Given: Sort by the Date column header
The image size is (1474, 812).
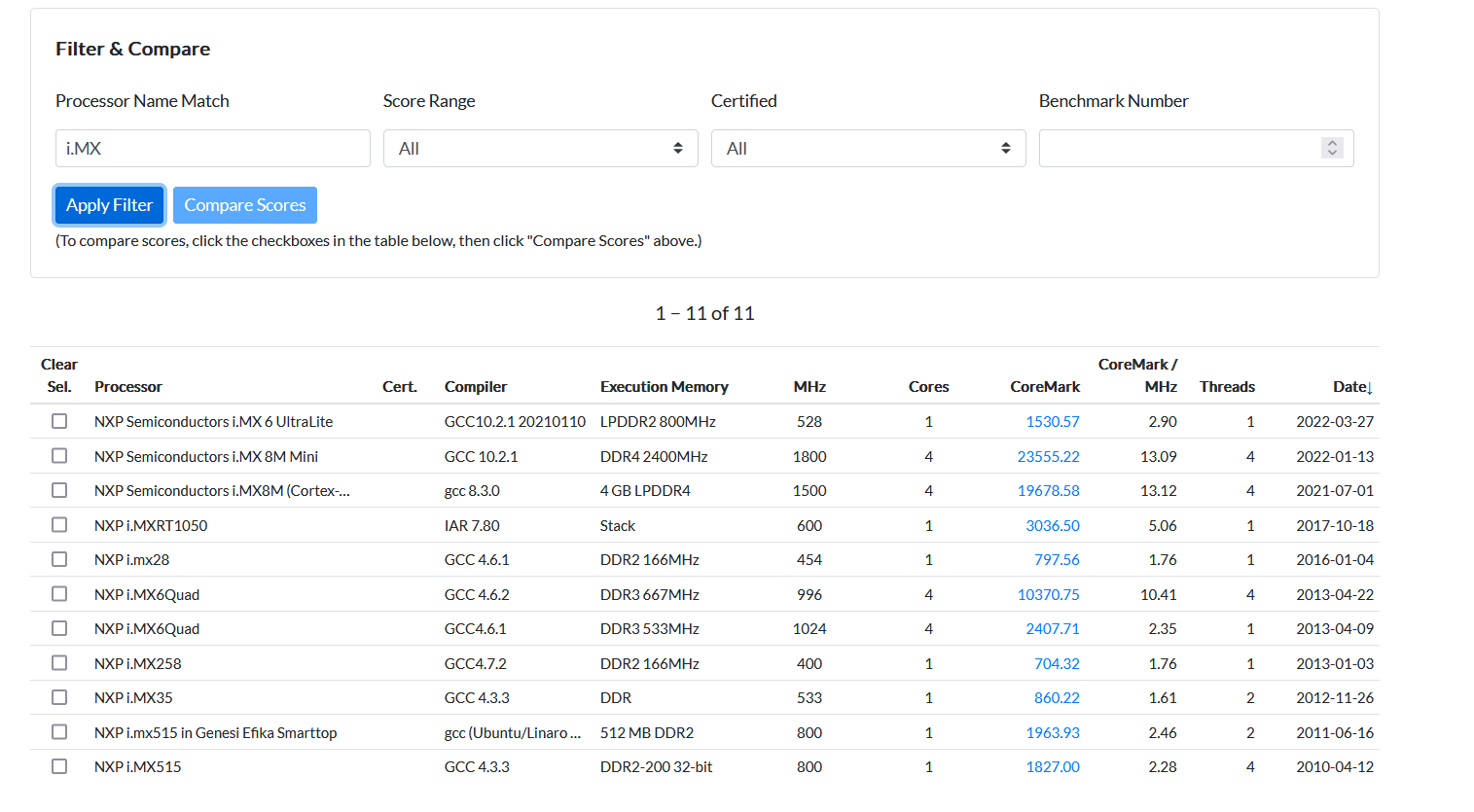Looking at the screenshot, I should (x=1352, y=387).
